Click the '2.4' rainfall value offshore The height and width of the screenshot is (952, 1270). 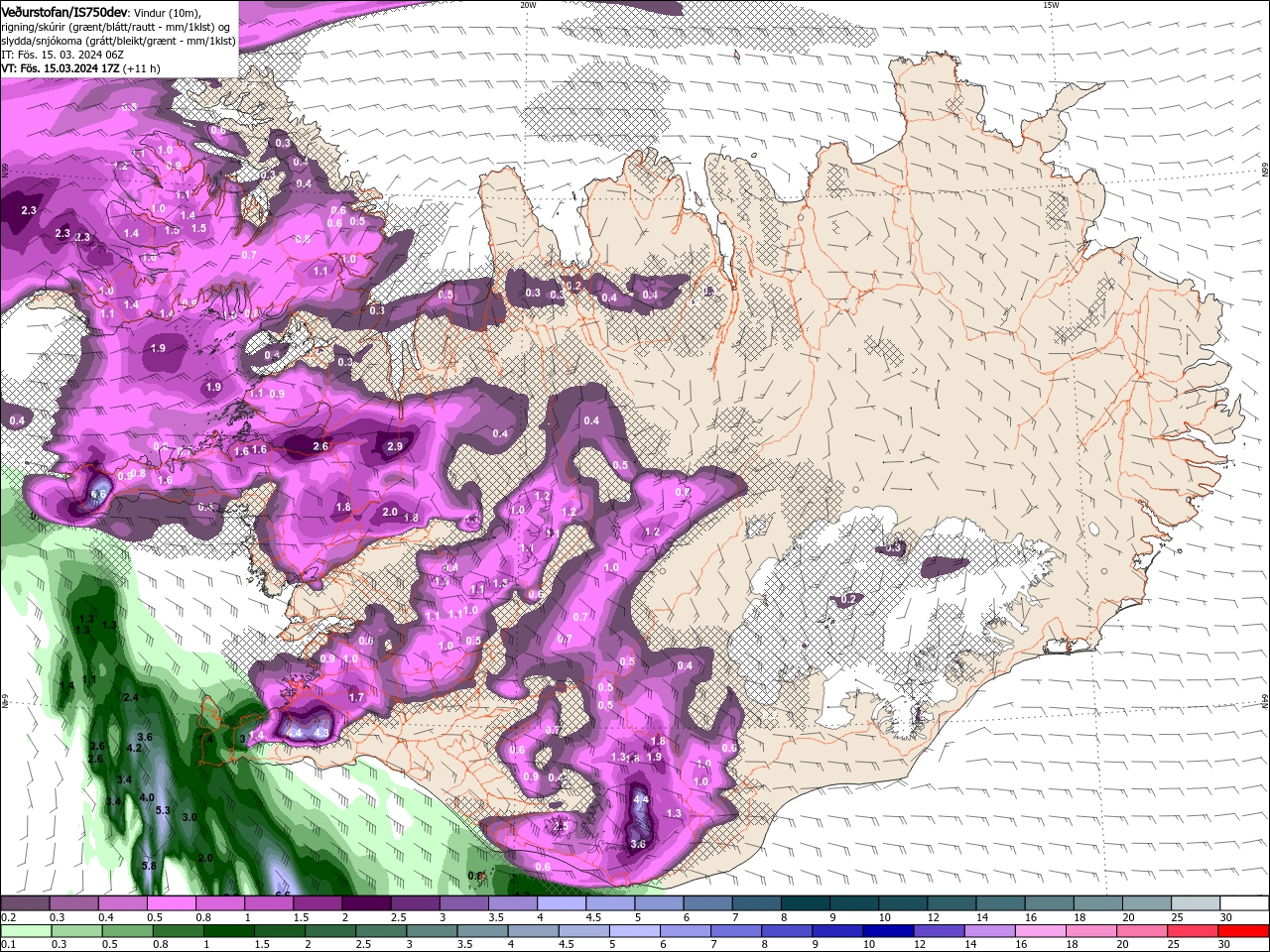pos(130,698)
